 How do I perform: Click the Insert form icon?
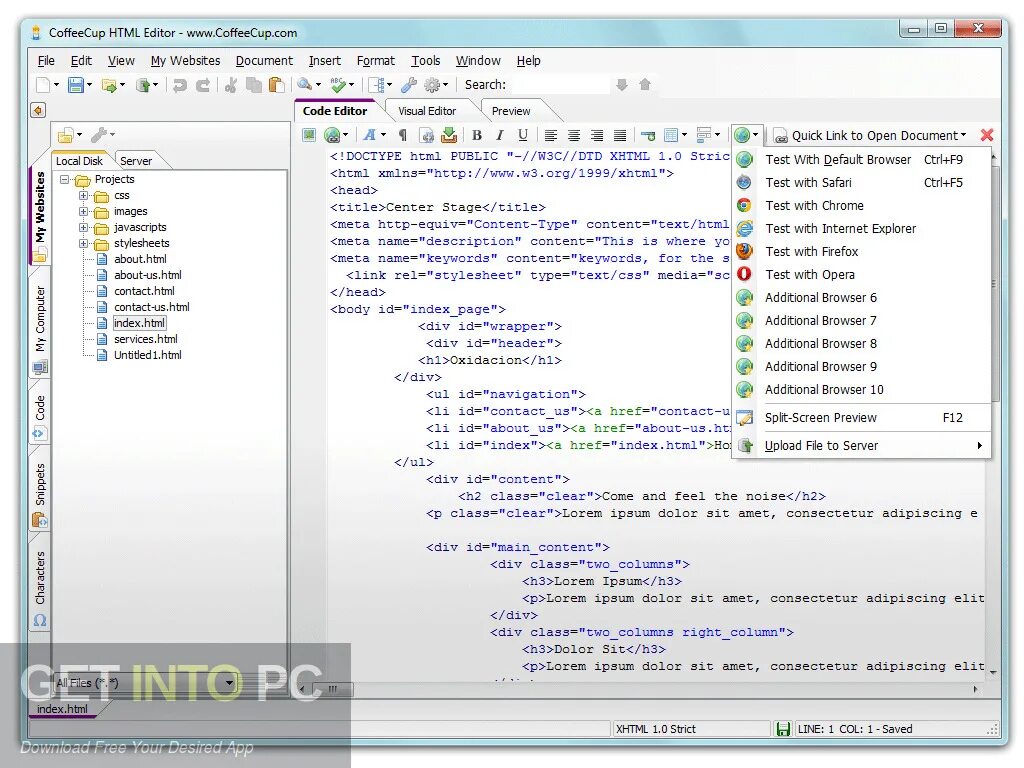coord(703,135)
